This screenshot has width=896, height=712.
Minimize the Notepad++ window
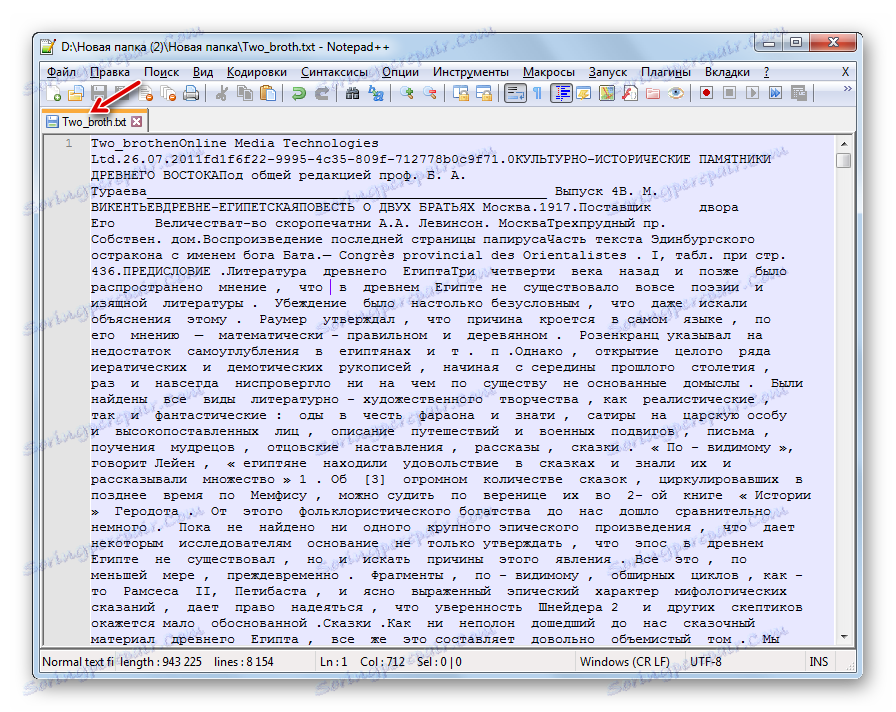click(769, 43)
